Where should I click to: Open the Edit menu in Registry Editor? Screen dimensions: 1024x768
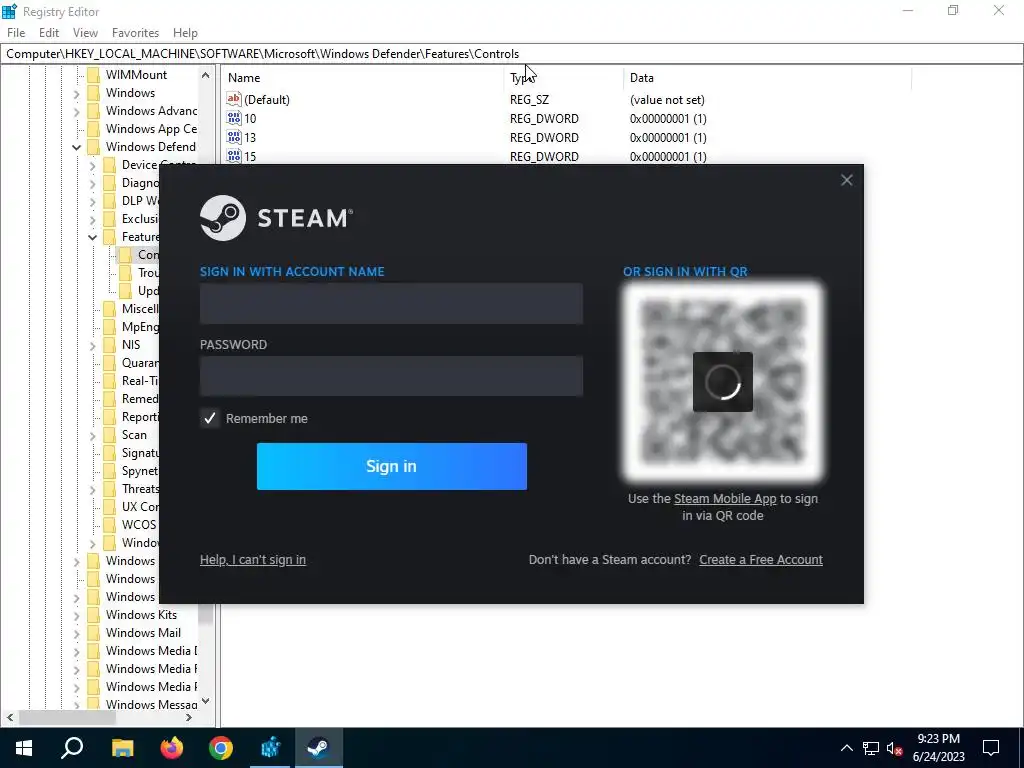click(49, 33)
